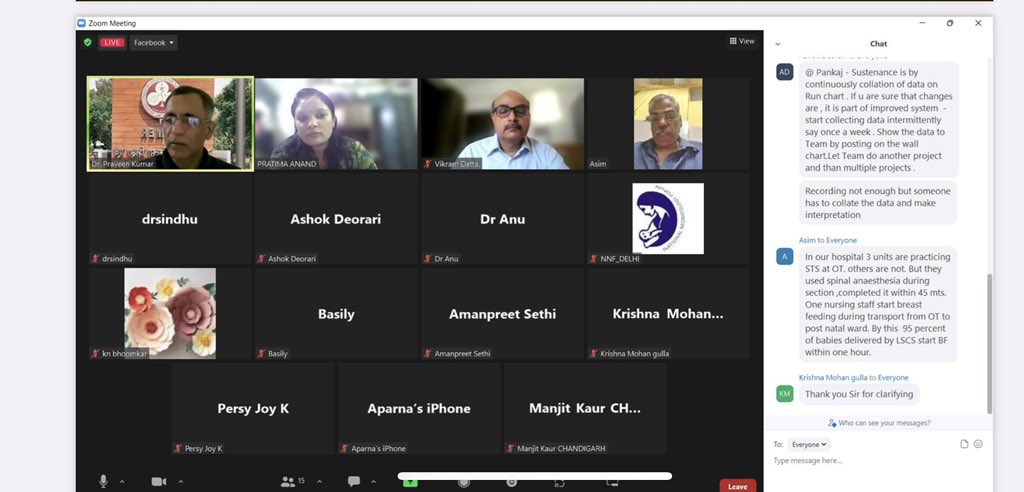Click the Zoom Meeting title bar icon
Image resolution: width=1024 pixels, height=492 pixels.
tap(82, 24)
